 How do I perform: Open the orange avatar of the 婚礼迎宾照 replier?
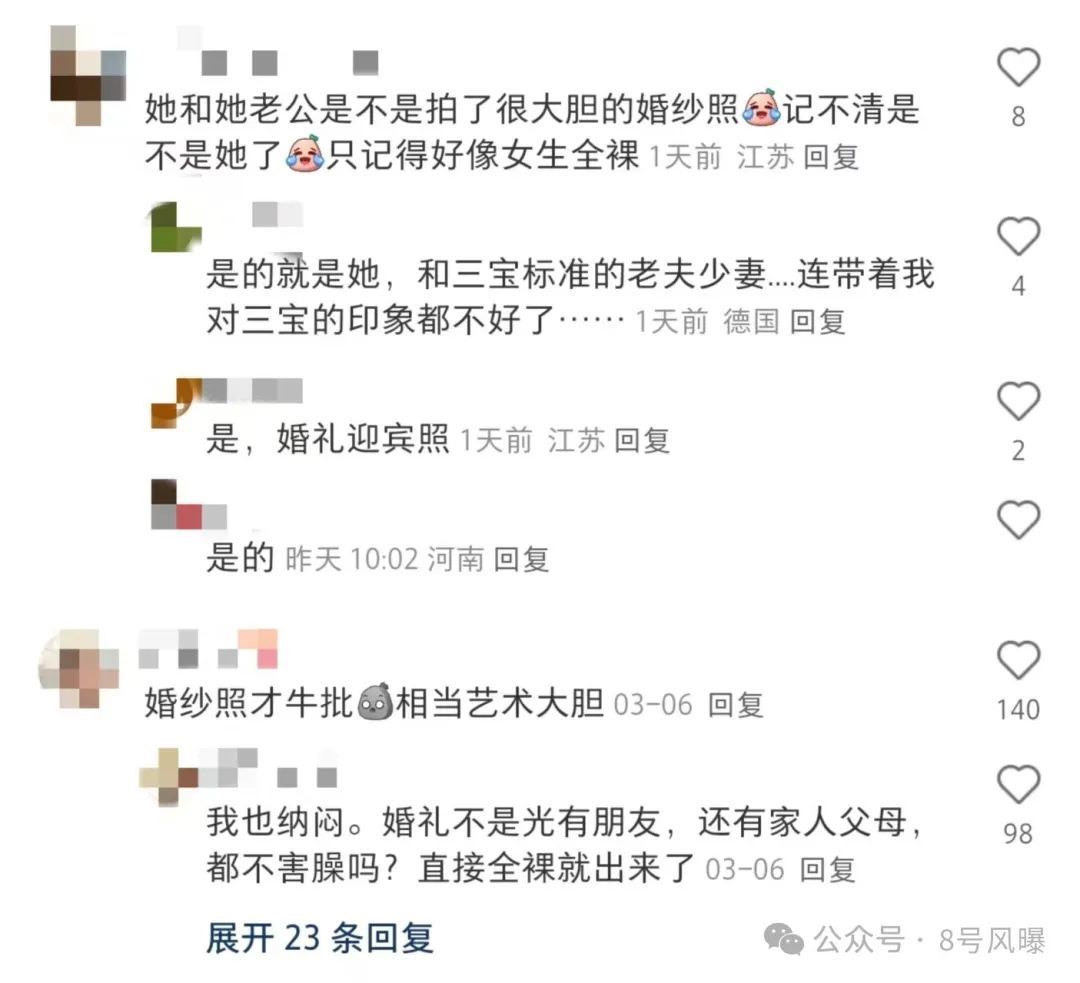tap(176, 403)
